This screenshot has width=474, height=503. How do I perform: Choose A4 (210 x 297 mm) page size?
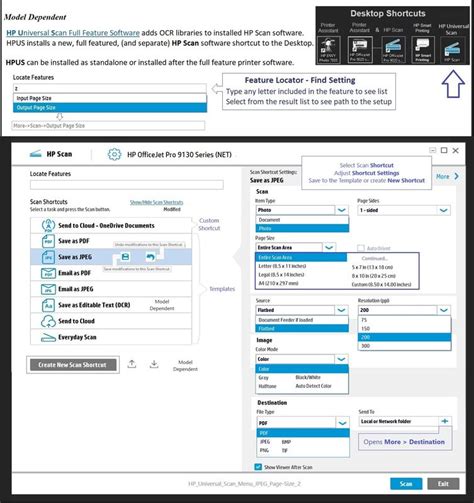click(279, 283)
